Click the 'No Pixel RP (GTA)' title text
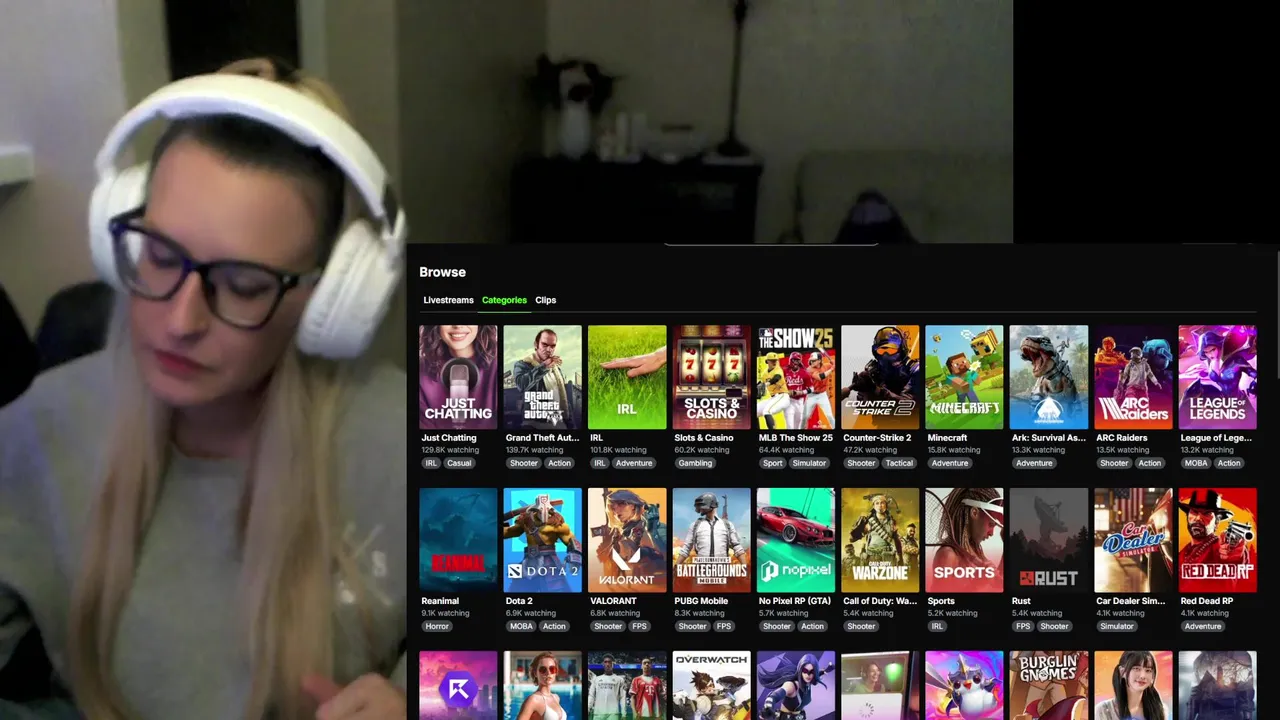This screenshot has height=720, width=1280. tap(795, 601)
